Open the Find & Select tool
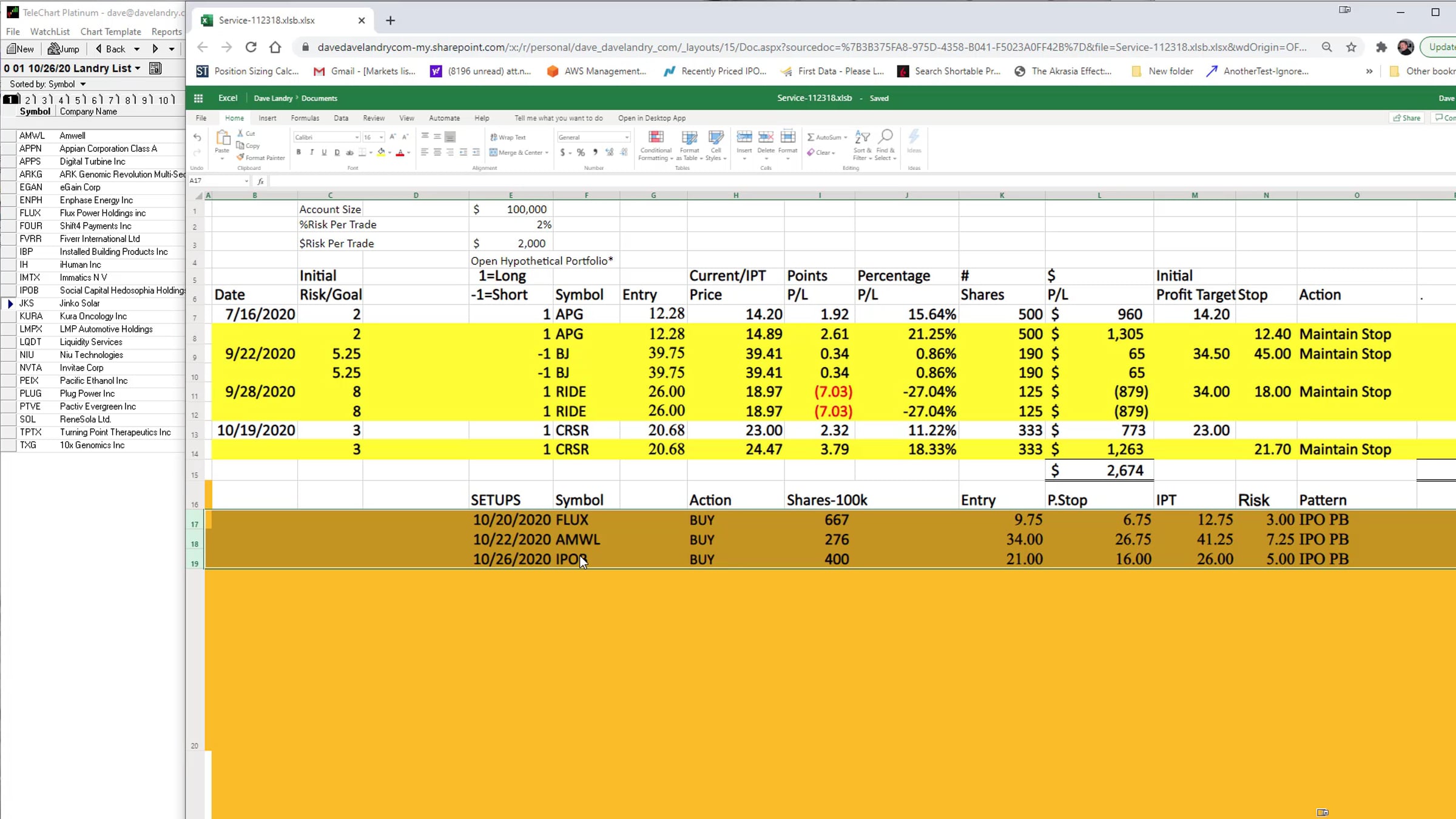This screenshot has height=819, width=1456. click(885, 145)
